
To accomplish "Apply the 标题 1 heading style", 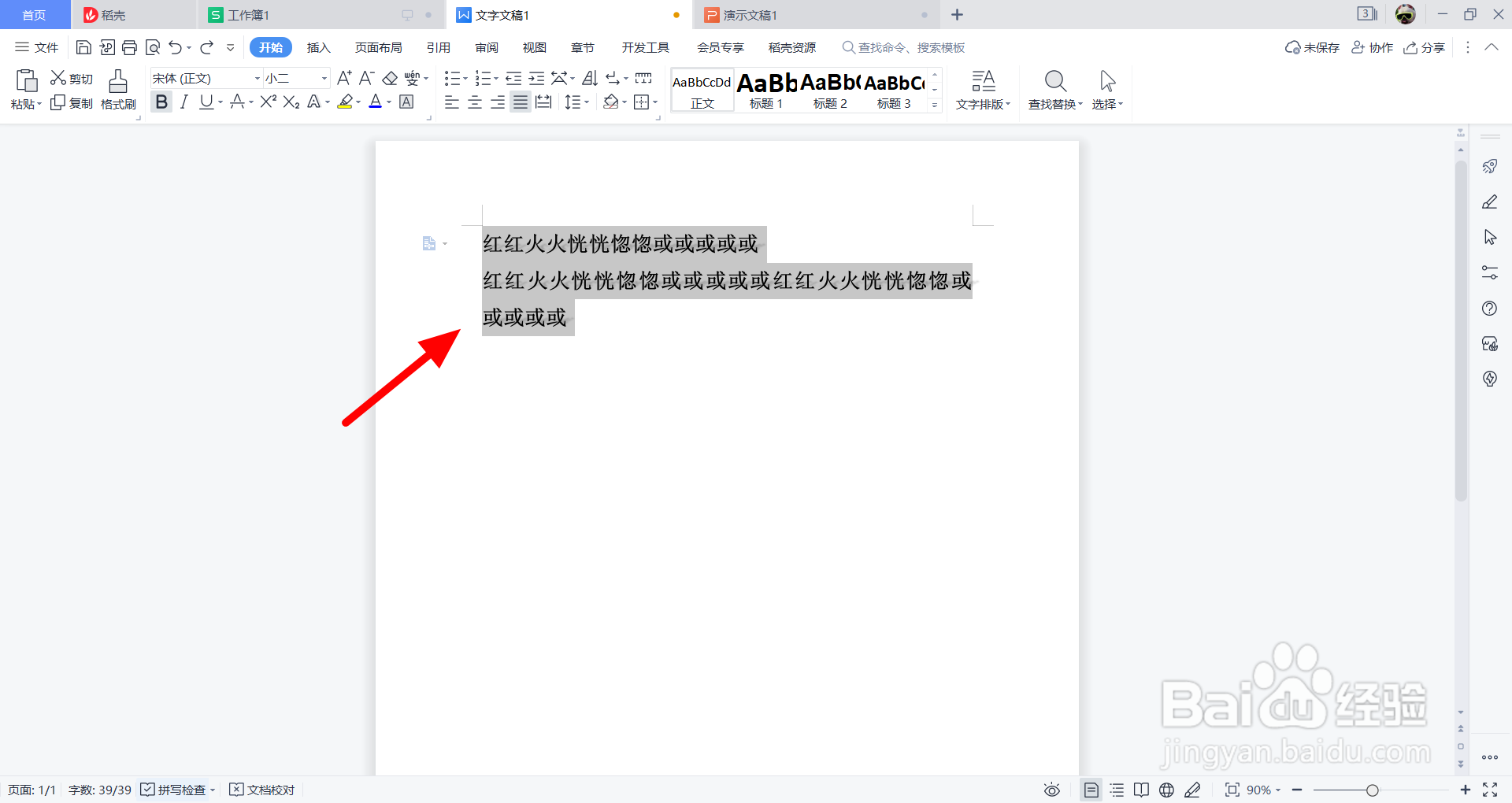I will coord(766,91).
